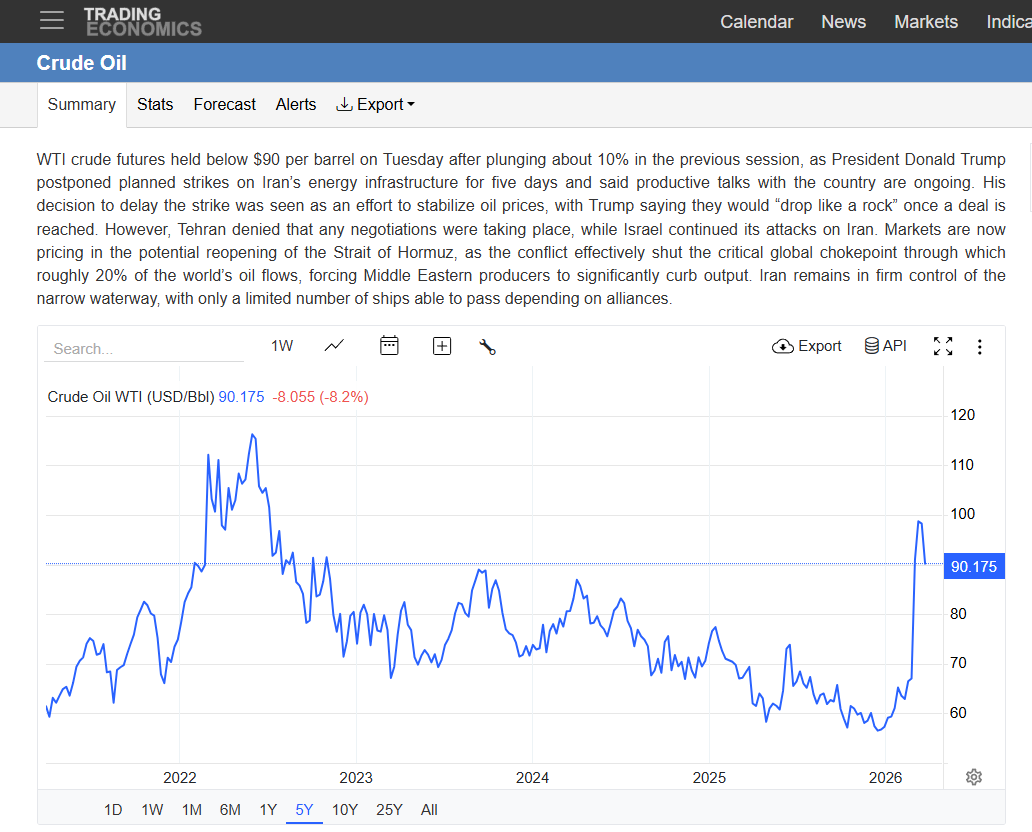
Task: Open chart axis settings gear
Action: [973, 777]
